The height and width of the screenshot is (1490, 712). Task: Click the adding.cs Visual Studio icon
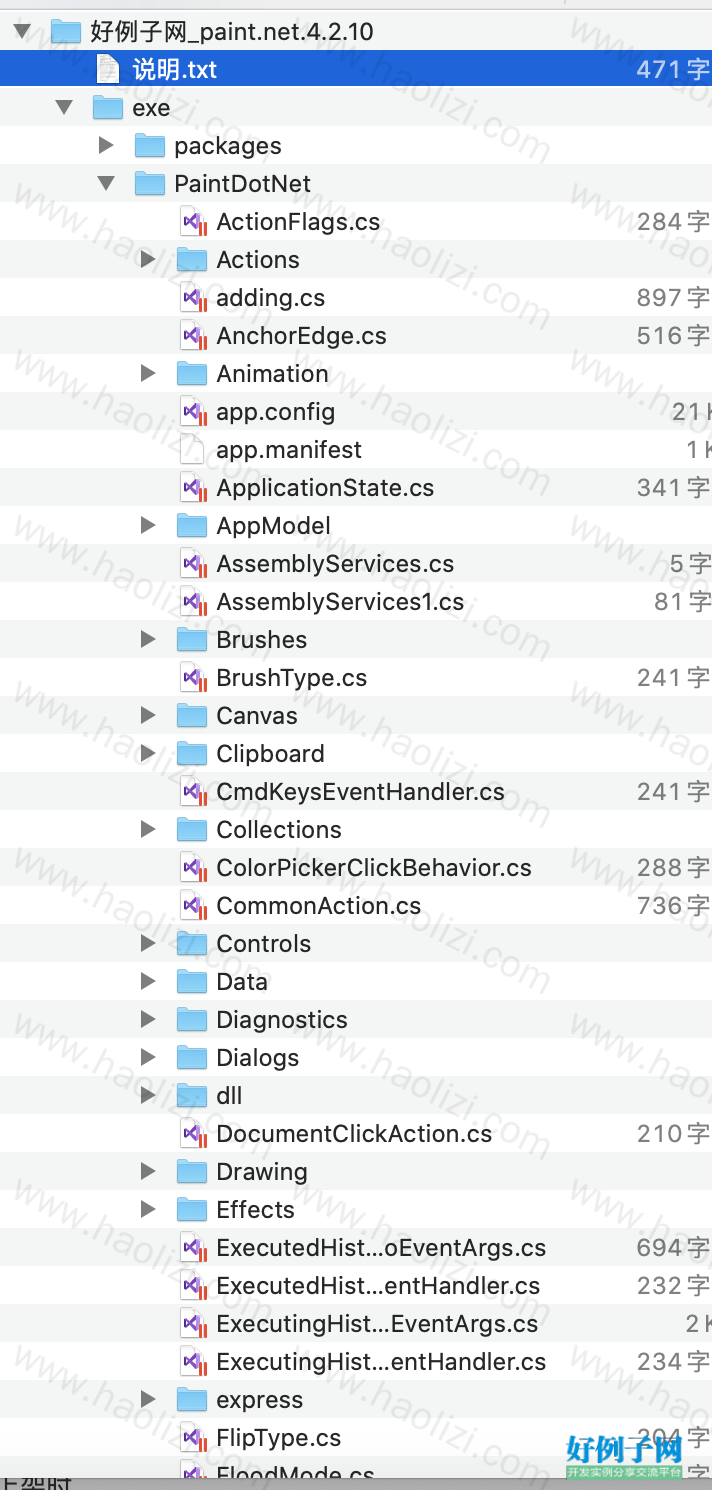tap(192, 297)
